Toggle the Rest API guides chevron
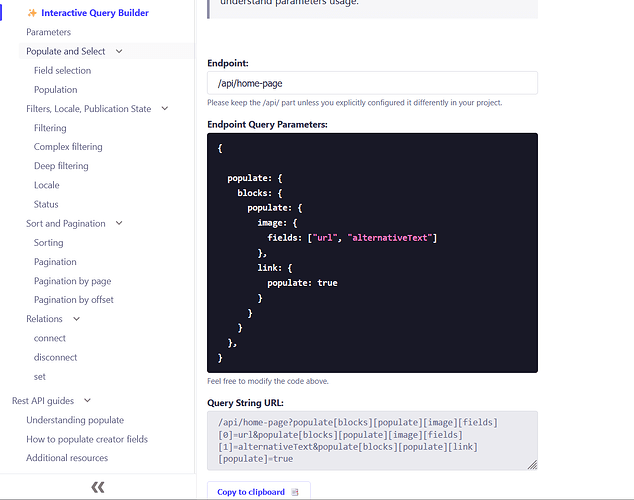634x500 pixels. pyautogui.click(x=88, y=401)
